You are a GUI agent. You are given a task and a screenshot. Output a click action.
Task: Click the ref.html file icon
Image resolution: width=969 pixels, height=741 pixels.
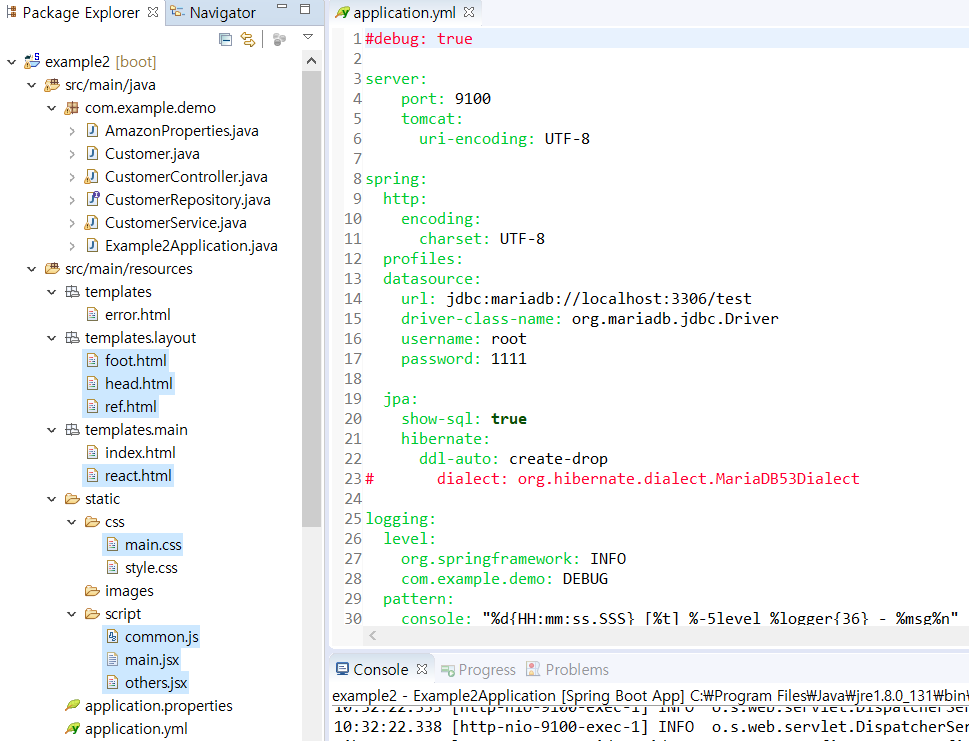[x=92, y=407]
